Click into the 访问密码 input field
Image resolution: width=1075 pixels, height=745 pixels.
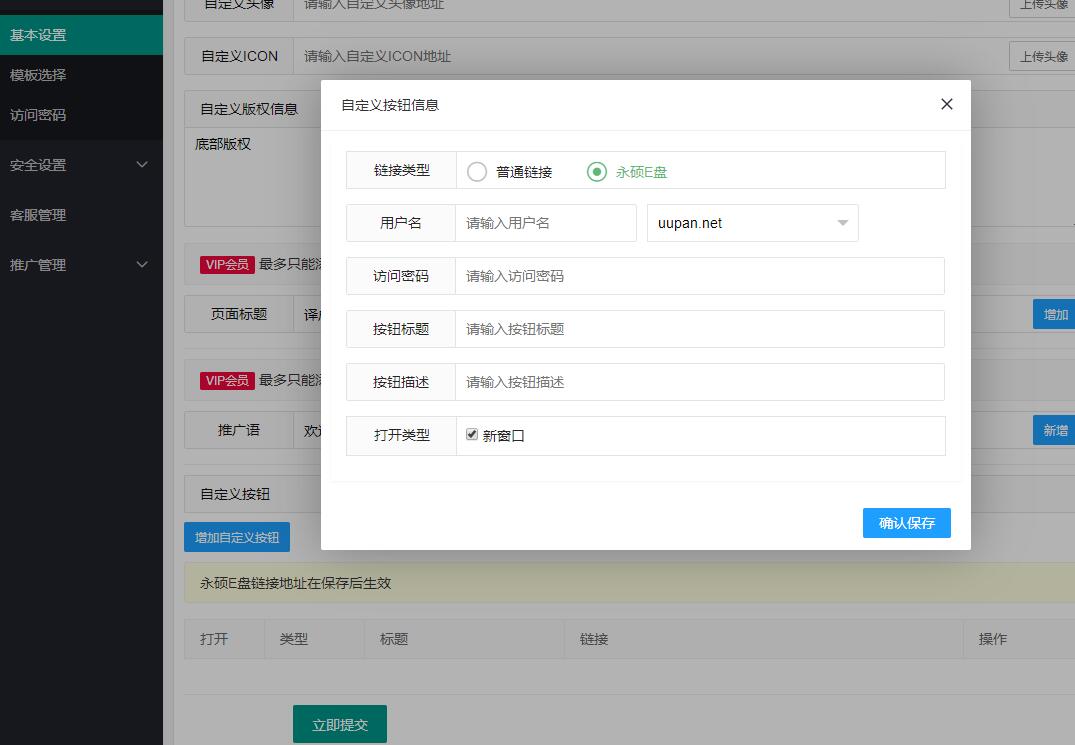(x=699, y=276)
